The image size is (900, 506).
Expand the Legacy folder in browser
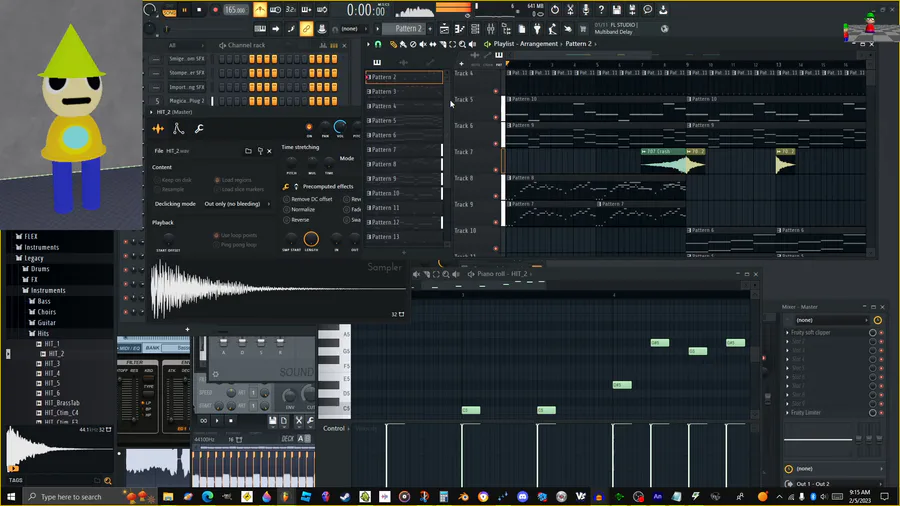pos(33,258)
